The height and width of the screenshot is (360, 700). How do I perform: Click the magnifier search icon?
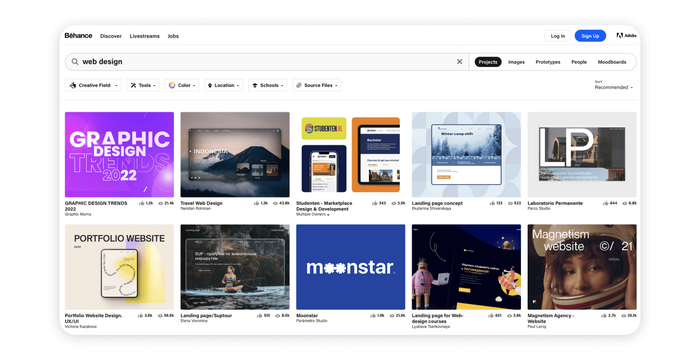pos(75,62)
